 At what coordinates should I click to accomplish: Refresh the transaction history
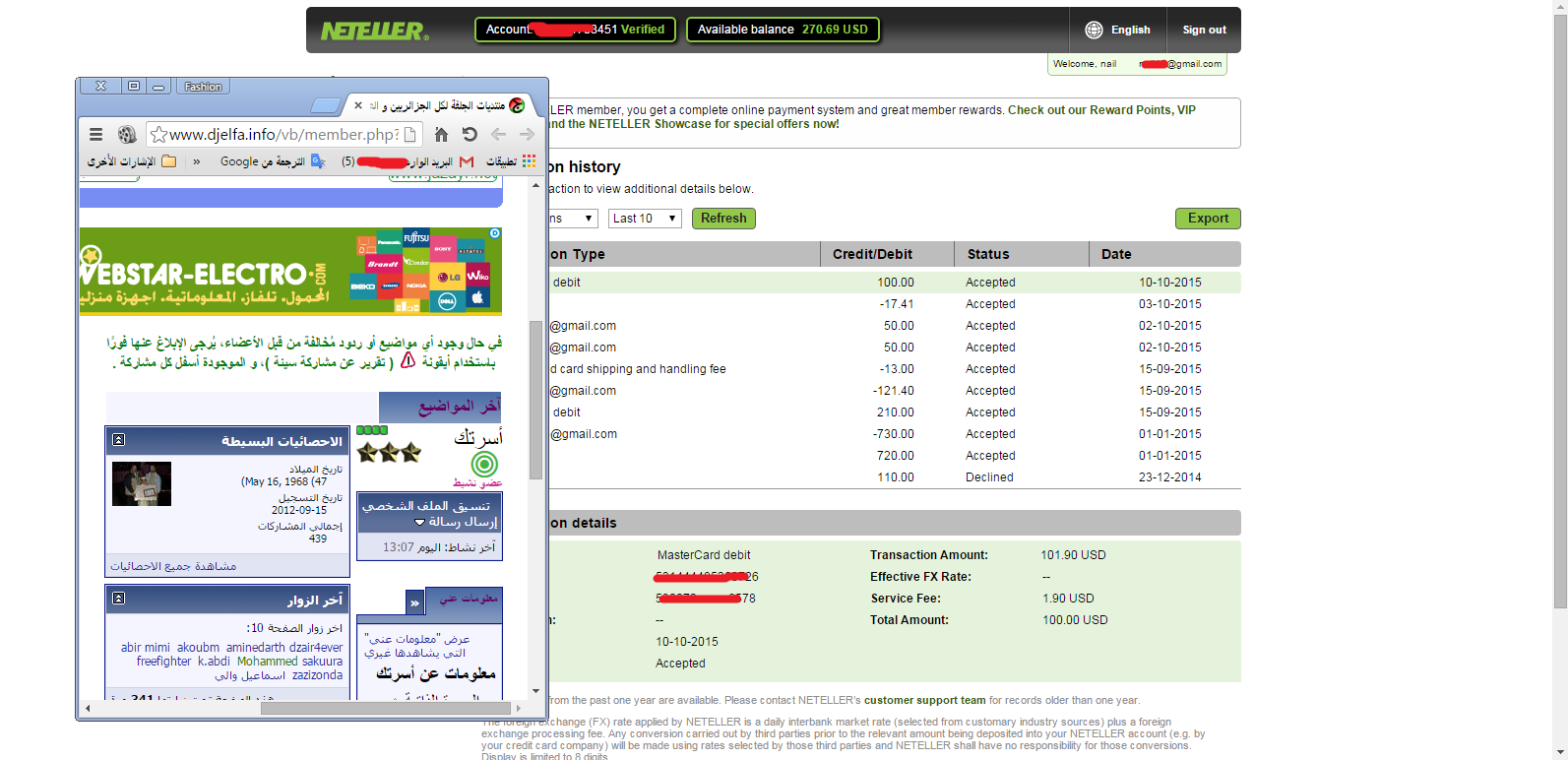(x=723, y=219)
